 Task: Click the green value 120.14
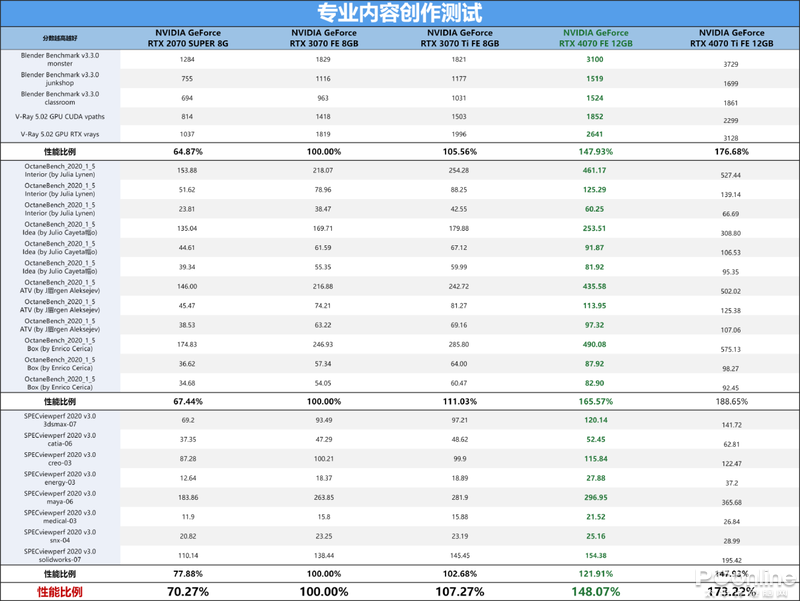click(x=596, y=420)
